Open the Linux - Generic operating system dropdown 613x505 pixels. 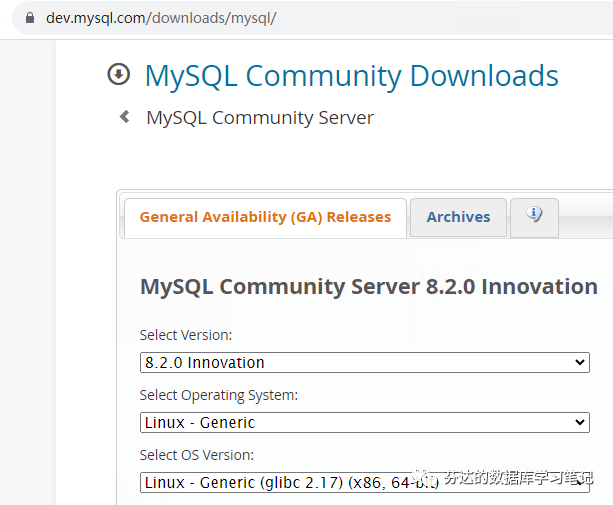(364, 422)
